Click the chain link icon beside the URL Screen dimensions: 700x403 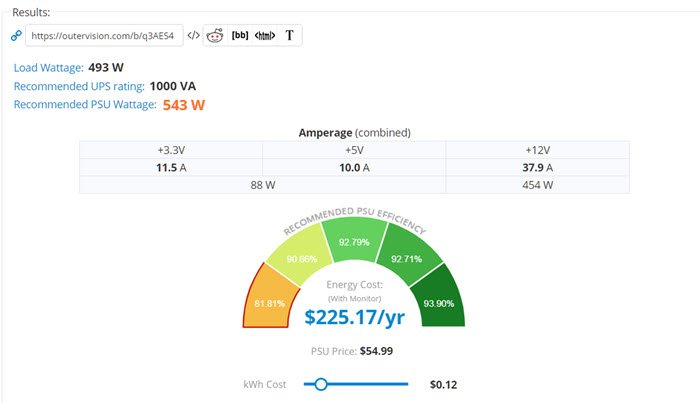point(15,36)
